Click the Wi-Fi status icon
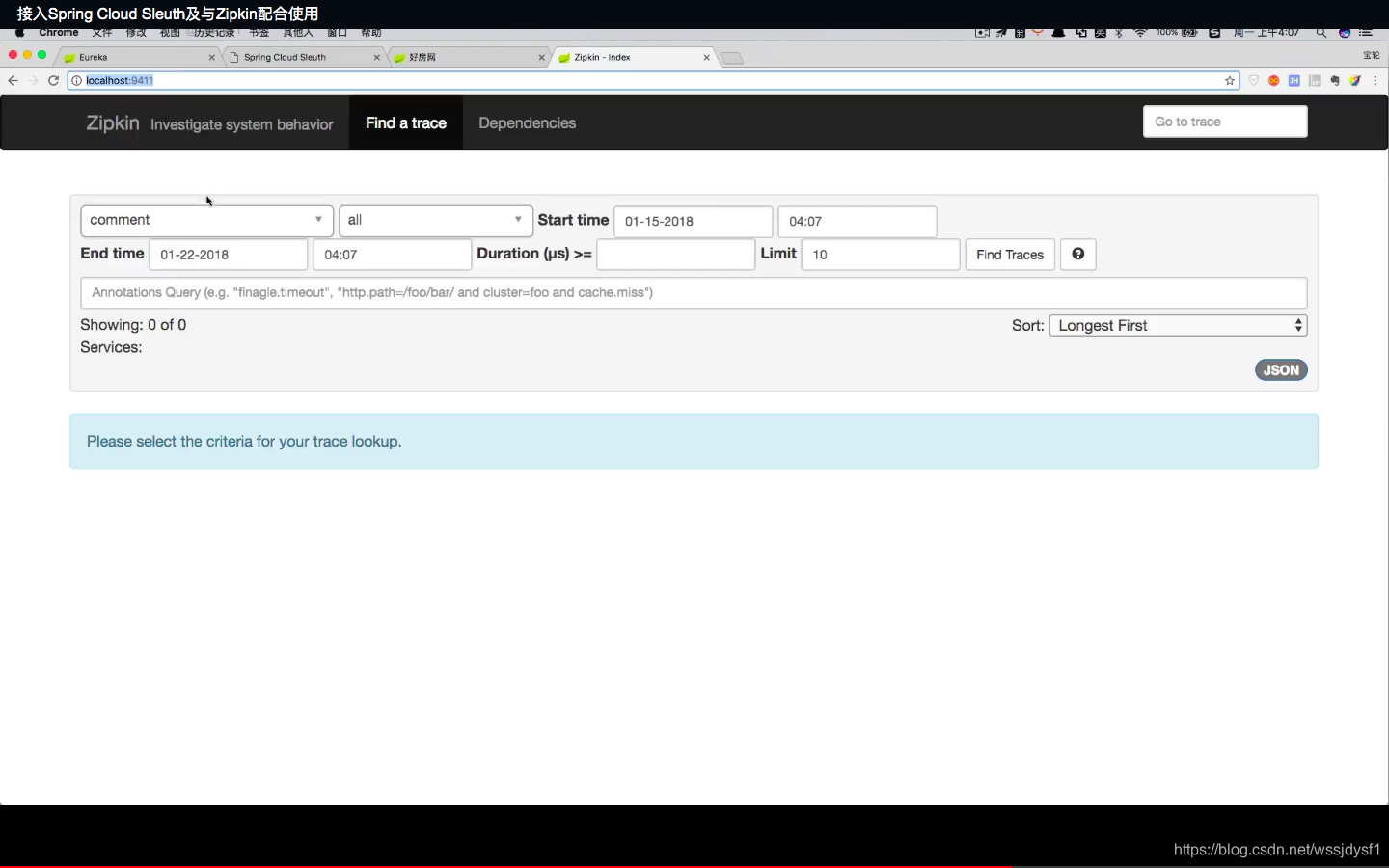This screenshot has width=1389, height=868. [x=1140, y=32]
